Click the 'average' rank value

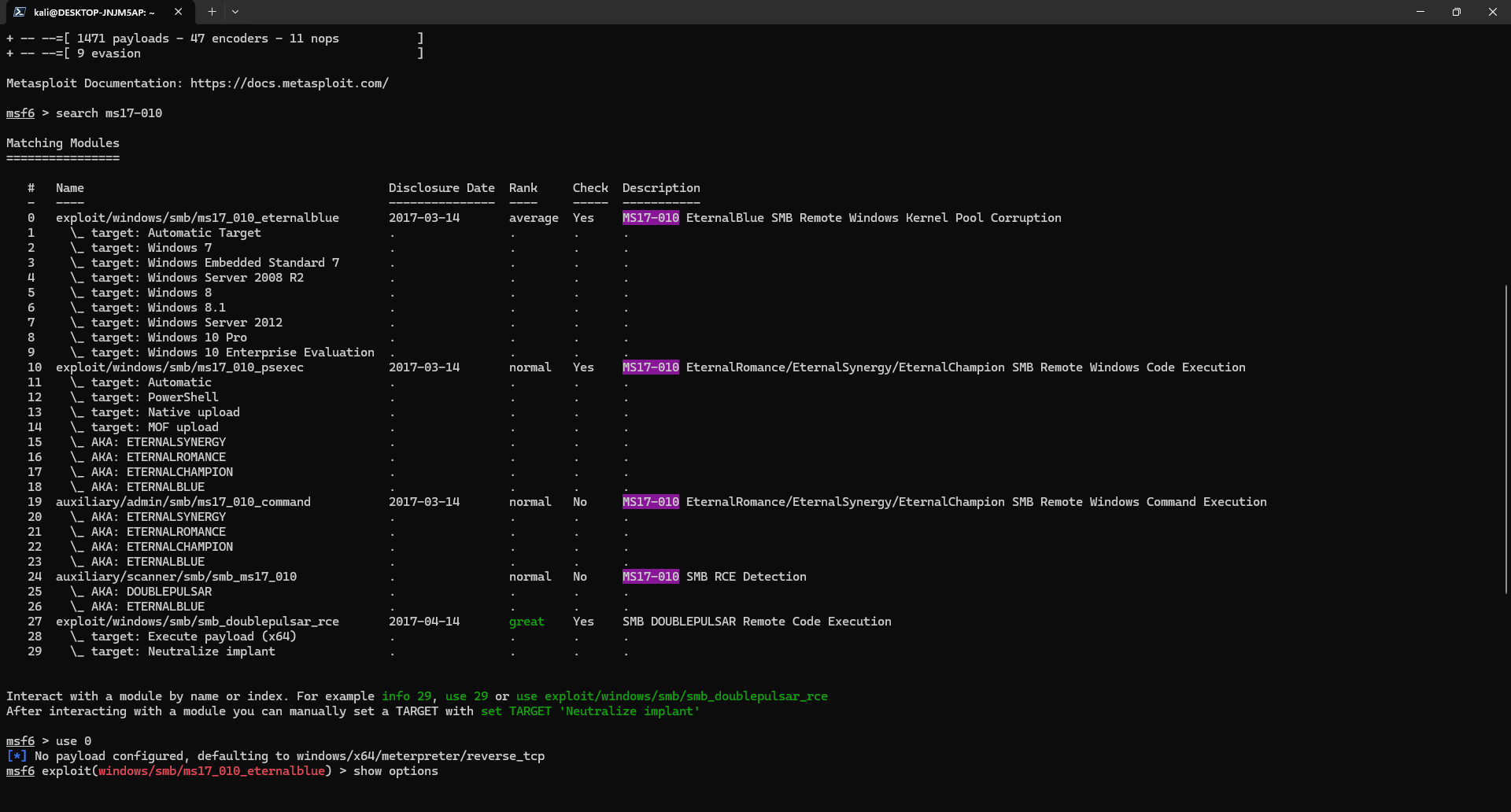[534, 218]
